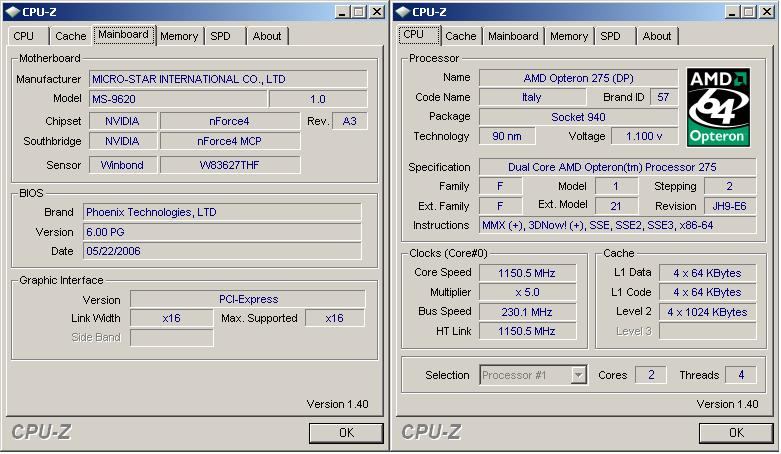The height and width of the screenshot is (454, 781).
Task: Open the Memory tab in right window
Action: 569,36
